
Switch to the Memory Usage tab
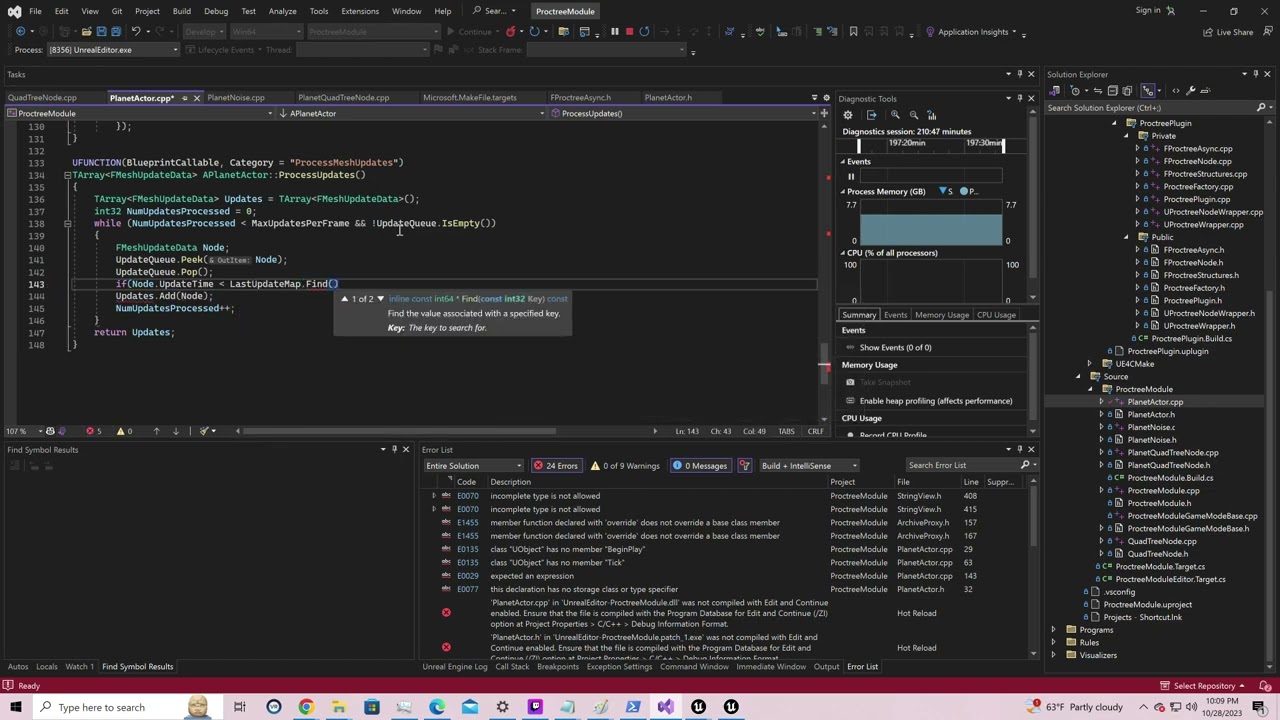pos(942,315)
